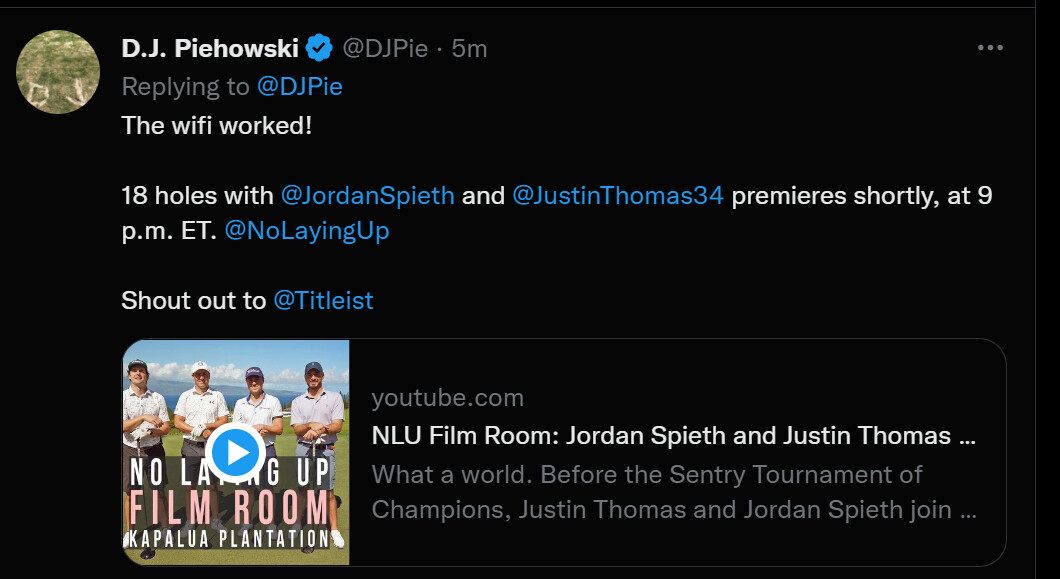Open the @NoLayingUp mention
This screenshot has width=1060, height=579.
click(x=307, y=231)
